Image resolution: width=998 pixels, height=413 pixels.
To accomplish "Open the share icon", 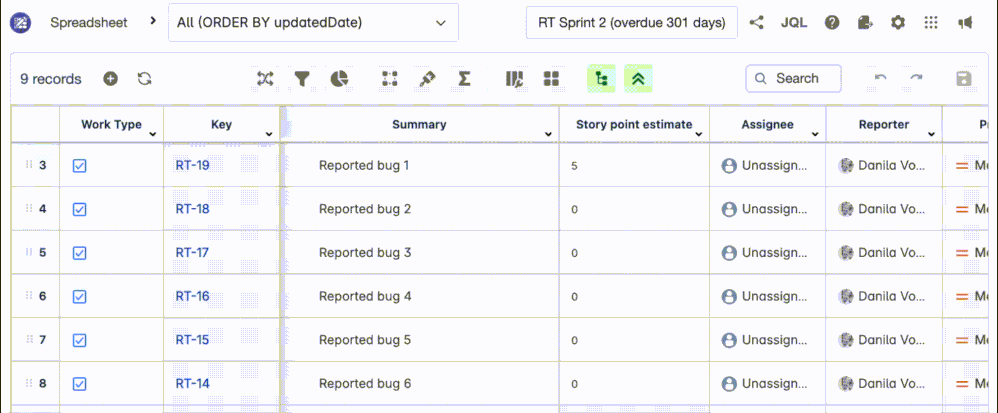I will point(756,23).
